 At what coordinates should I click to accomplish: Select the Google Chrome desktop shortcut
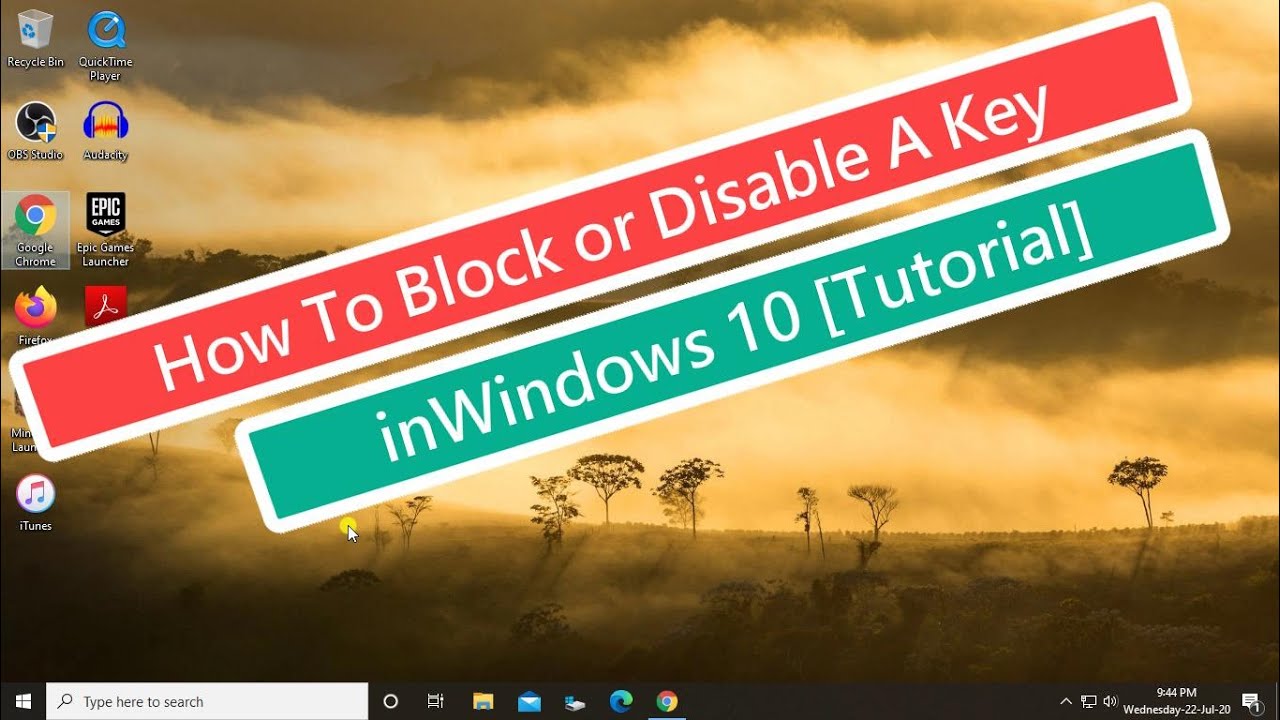click(35, 231)
